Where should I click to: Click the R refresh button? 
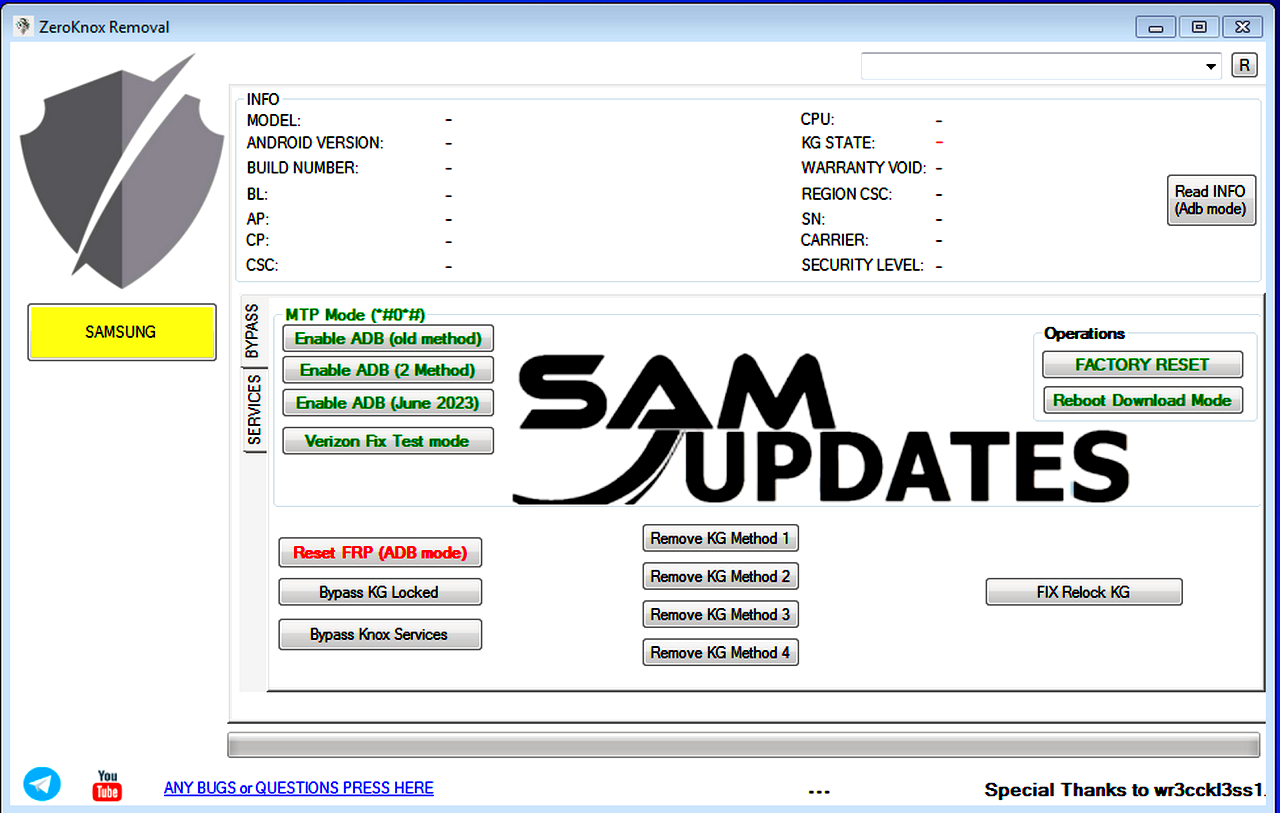coord(1244,65)
